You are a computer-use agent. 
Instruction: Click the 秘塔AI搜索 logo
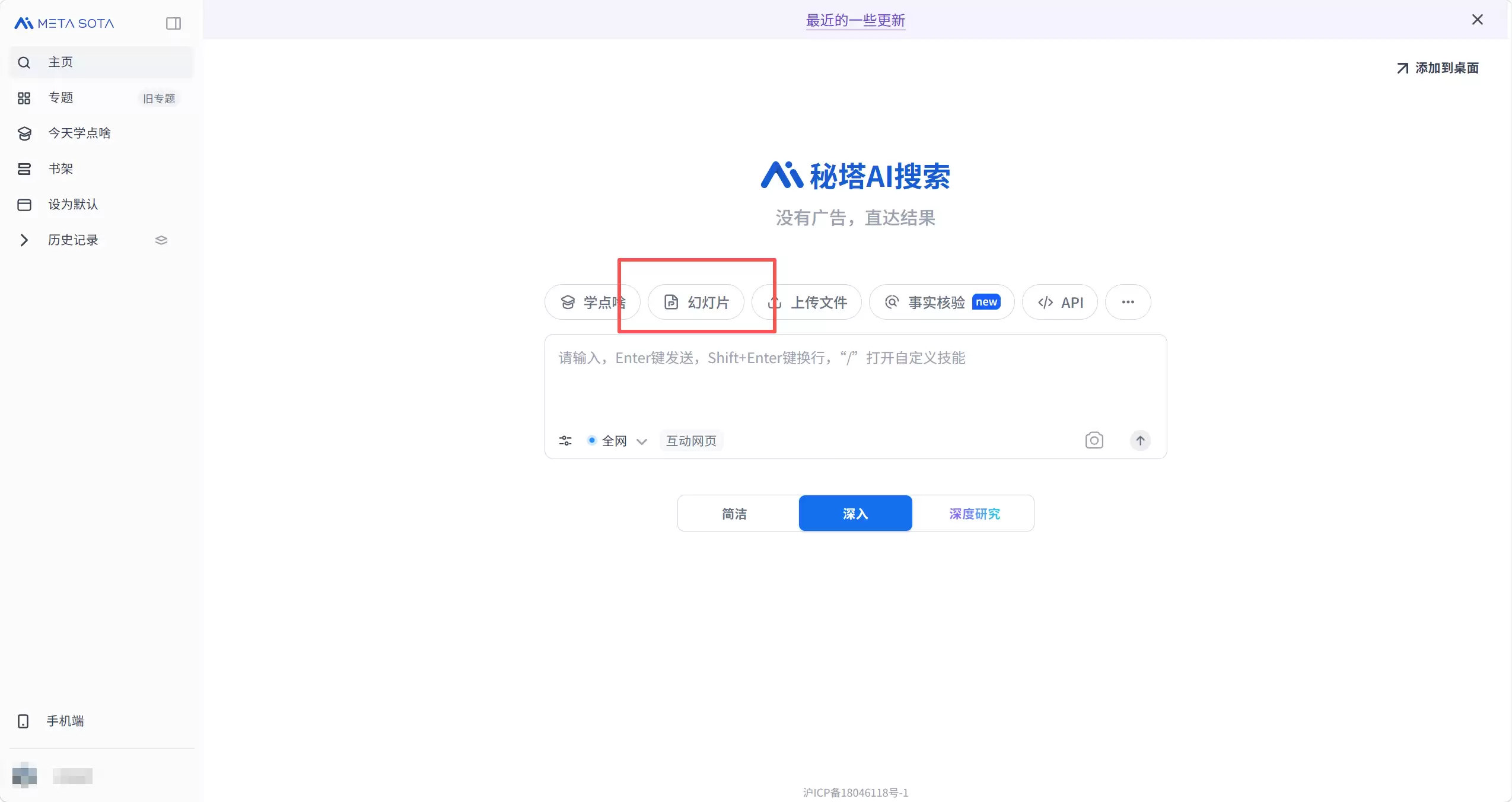coord(855,176)
